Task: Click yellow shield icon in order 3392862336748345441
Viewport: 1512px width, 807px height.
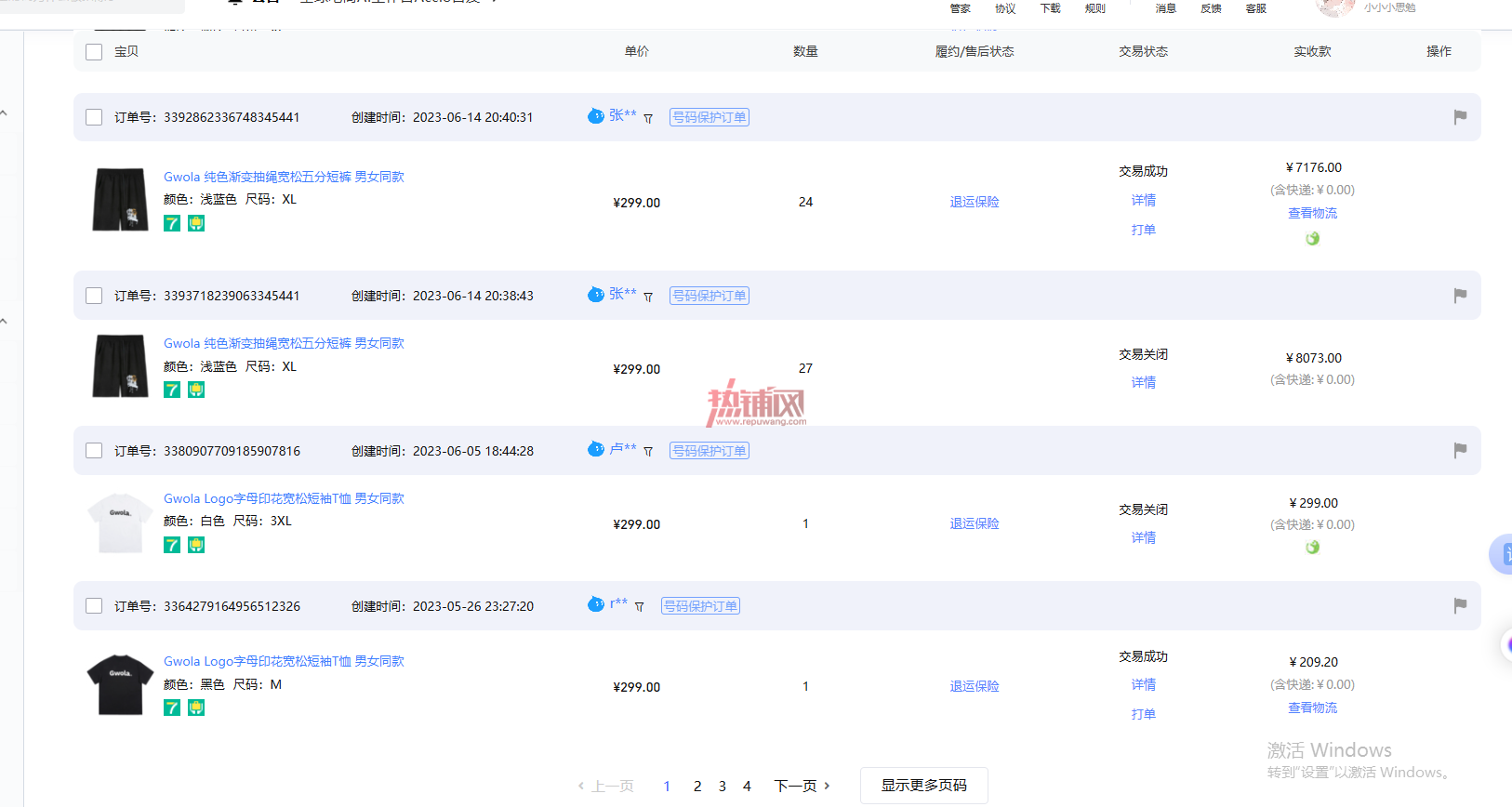Action: click(196, 223)
